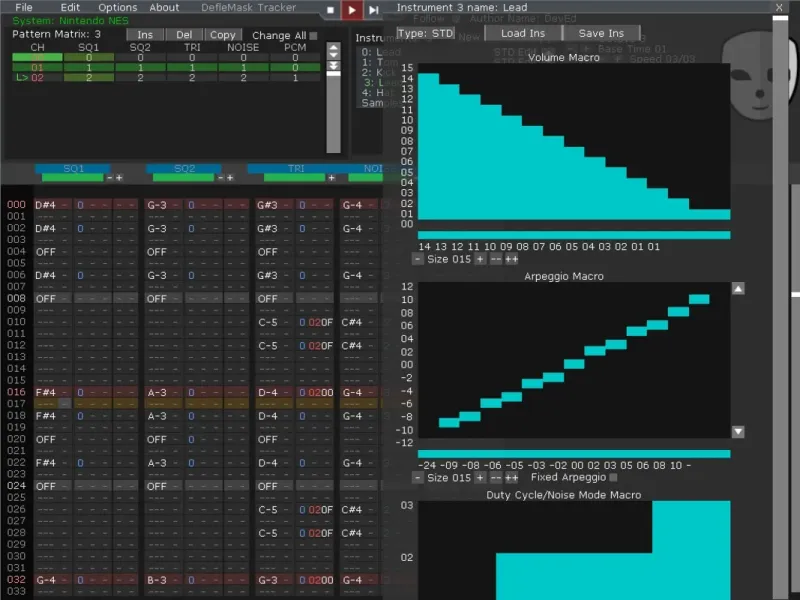Decrease Arpeggio Macro size with the - button
The image size is (800, 600).
click(x=417, y=478)
